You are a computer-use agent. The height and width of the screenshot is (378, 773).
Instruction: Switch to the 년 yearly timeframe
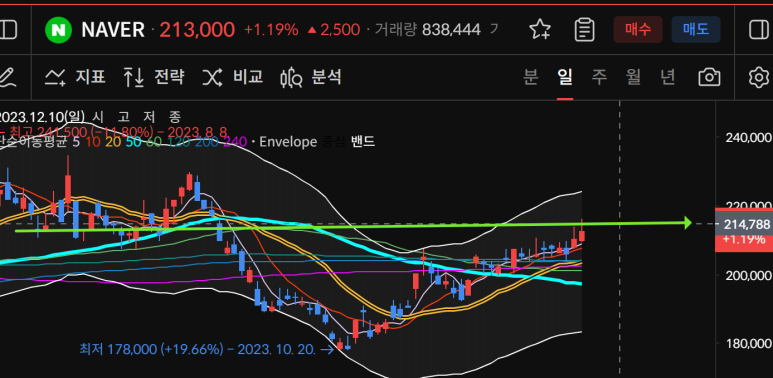(x=668, y=77)
